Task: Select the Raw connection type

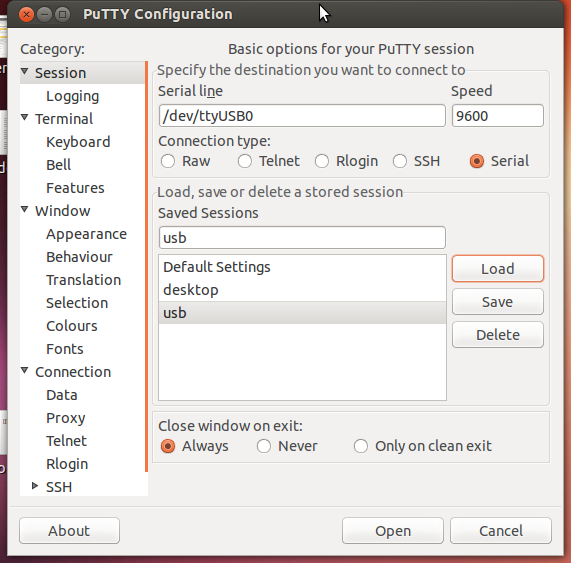Action: tap(168, 161)
